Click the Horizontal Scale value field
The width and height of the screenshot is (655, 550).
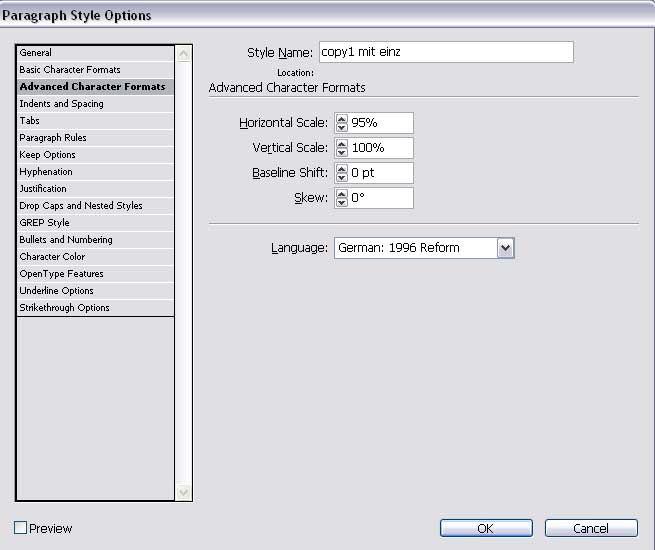[381, 123]
